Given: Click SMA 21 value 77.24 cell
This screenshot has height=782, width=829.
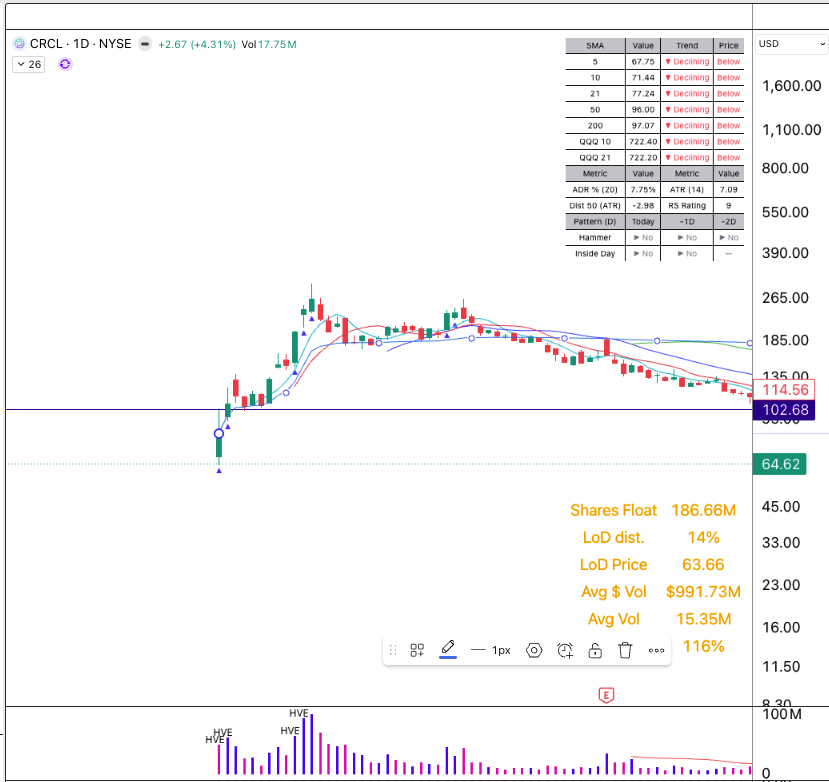Looking at the screenshot, I should click(643, 94).
